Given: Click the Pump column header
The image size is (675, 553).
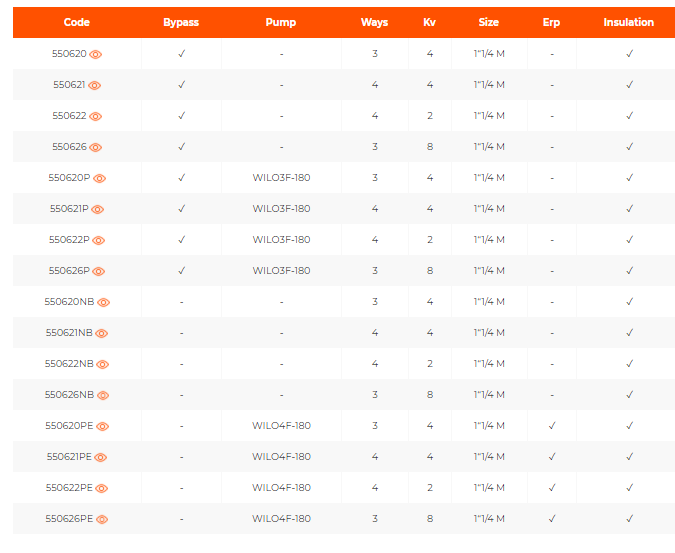Looking at the screenshot, I should pos(281,22).
